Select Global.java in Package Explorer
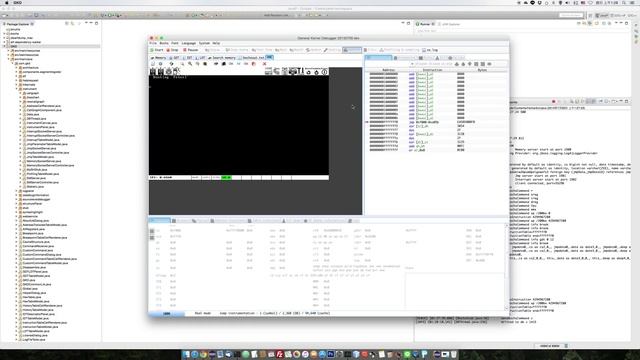Image resolution: width=640 pixels, height=360 pixels. (x=30, y=289)
